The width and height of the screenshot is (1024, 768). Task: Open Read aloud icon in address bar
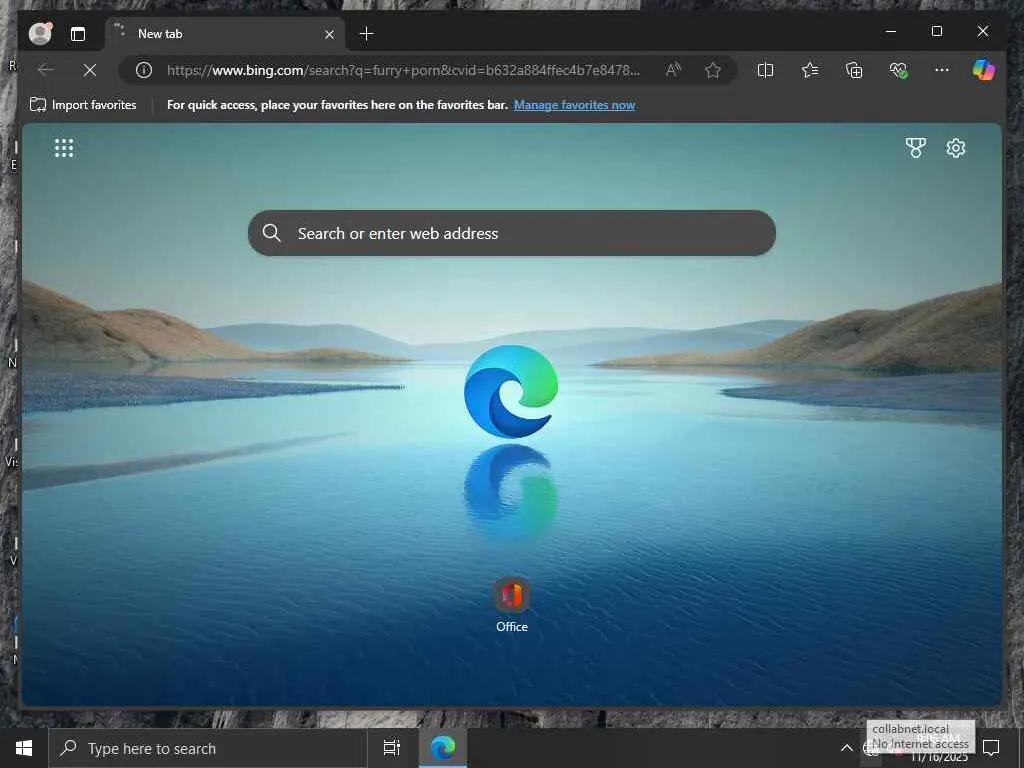(673, 70)
